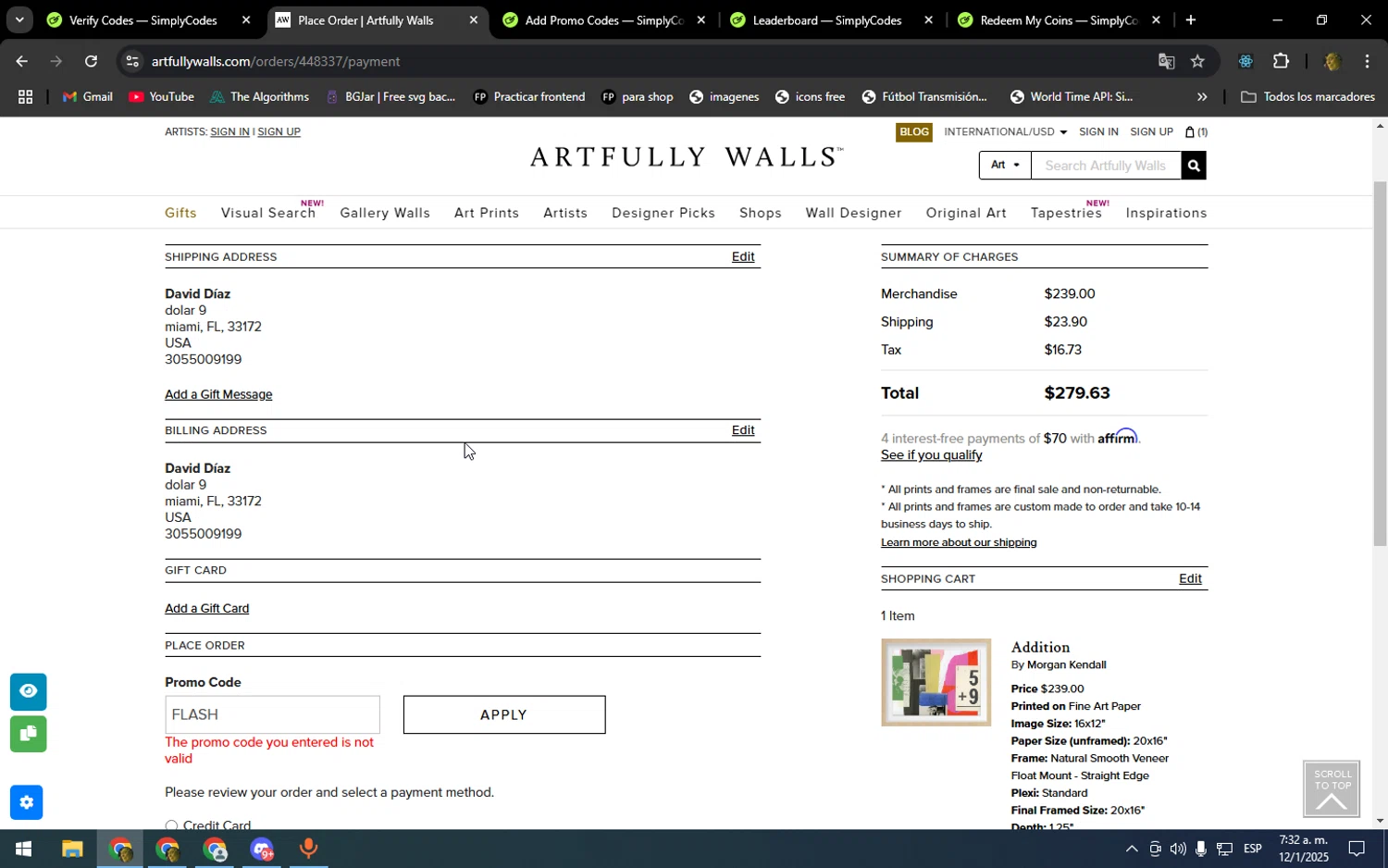Open the Chrome three-dot menu
The height and width of the screenshot is (868, 1388).
(x=1367, y=61)
